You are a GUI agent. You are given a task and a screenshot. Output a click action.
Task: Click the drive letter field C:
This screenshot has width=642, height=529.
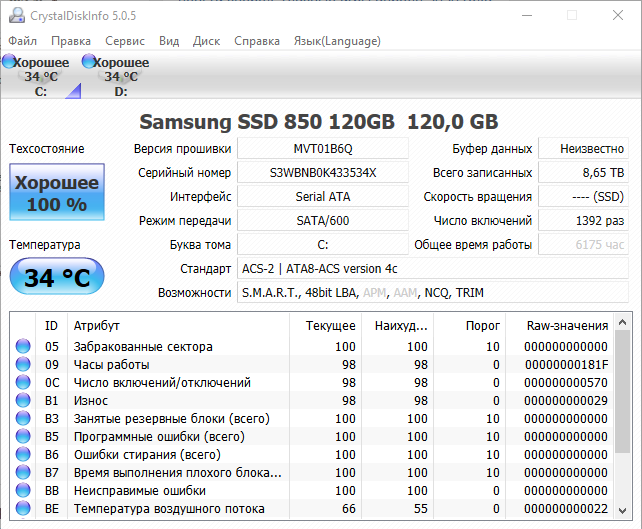coord(323,245)
